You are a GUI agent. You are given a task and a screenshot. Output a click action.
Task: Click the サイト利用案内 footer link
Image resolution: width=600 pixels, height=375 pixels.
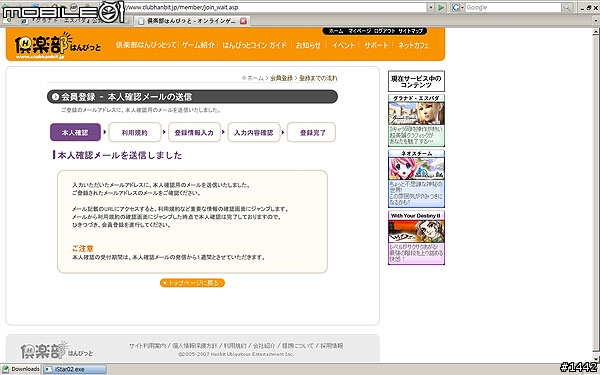point(147,346)
